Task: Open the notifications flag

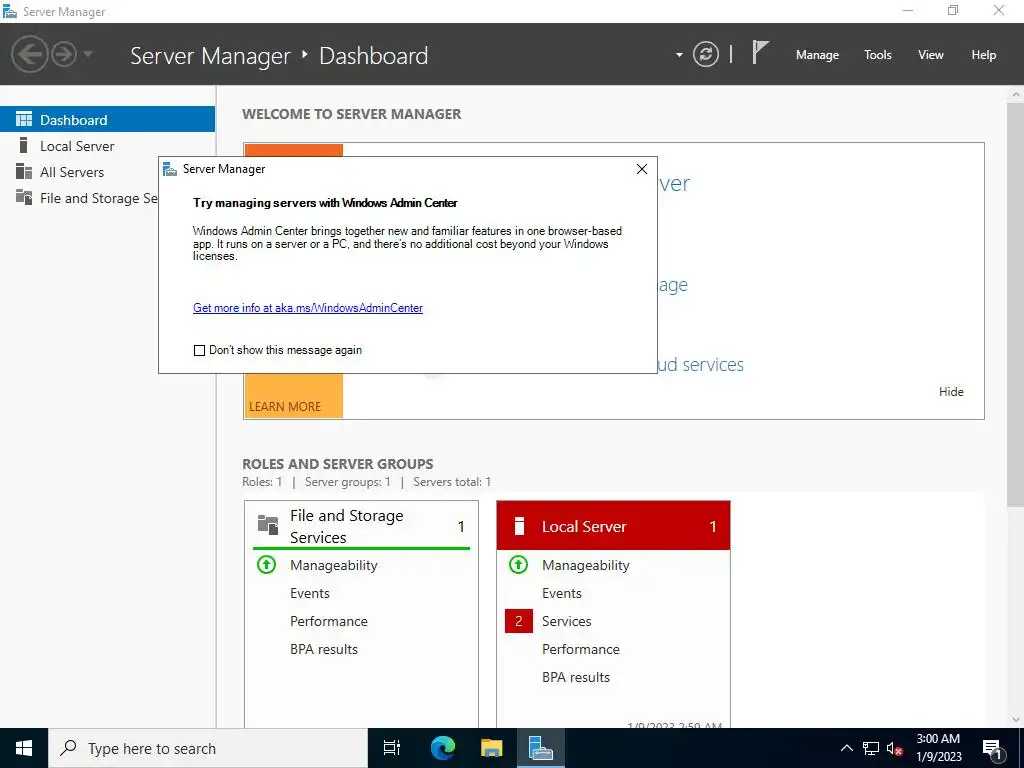Action: (760, 52)
